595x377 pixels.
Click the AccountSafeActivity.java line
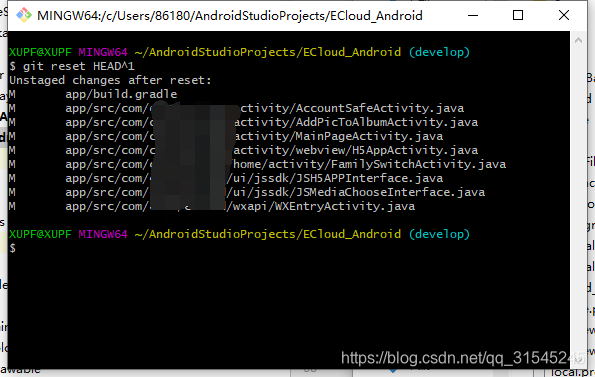(236, 108)
